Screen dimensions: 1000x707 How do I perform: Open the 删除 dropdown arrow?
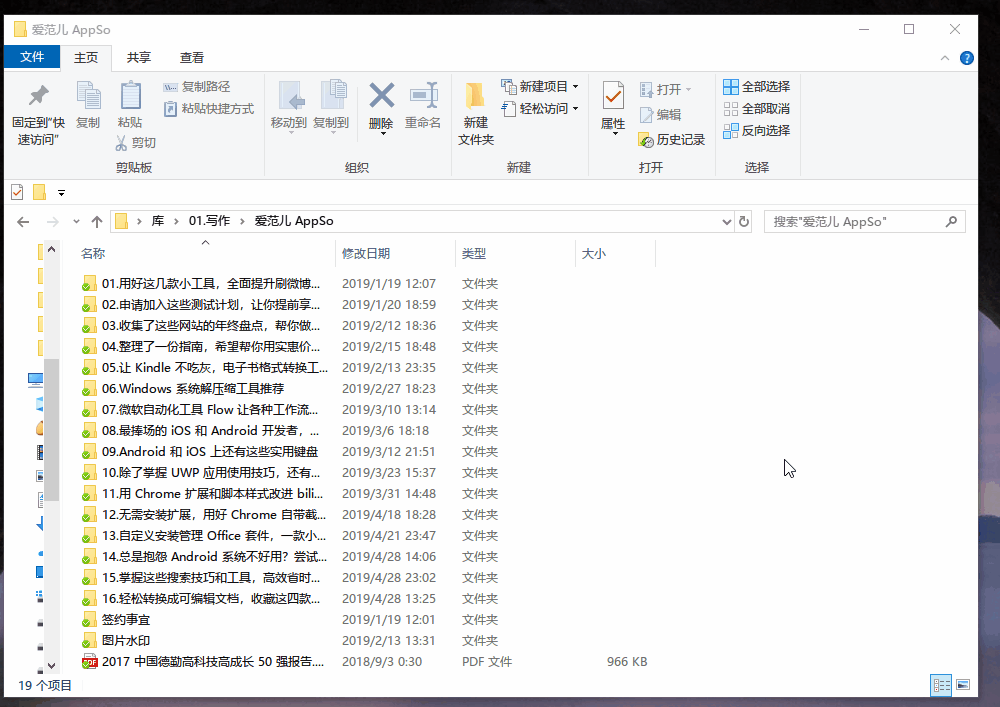(382, 134)
